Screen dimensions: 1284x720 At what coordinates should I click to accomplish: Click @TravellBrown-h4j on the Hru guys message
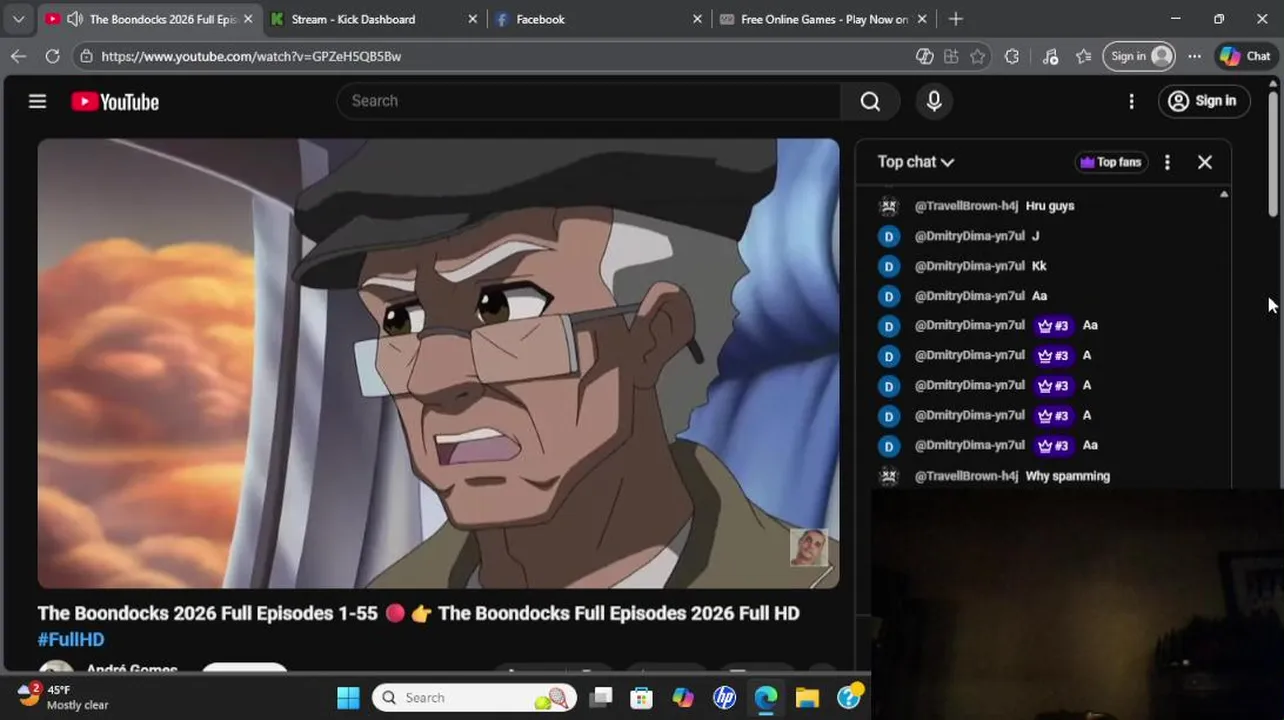(966, 206)
